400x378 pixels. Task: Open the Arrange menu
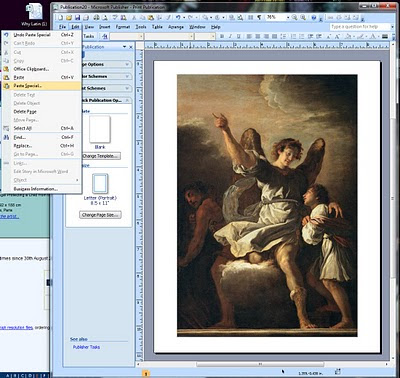176,27
